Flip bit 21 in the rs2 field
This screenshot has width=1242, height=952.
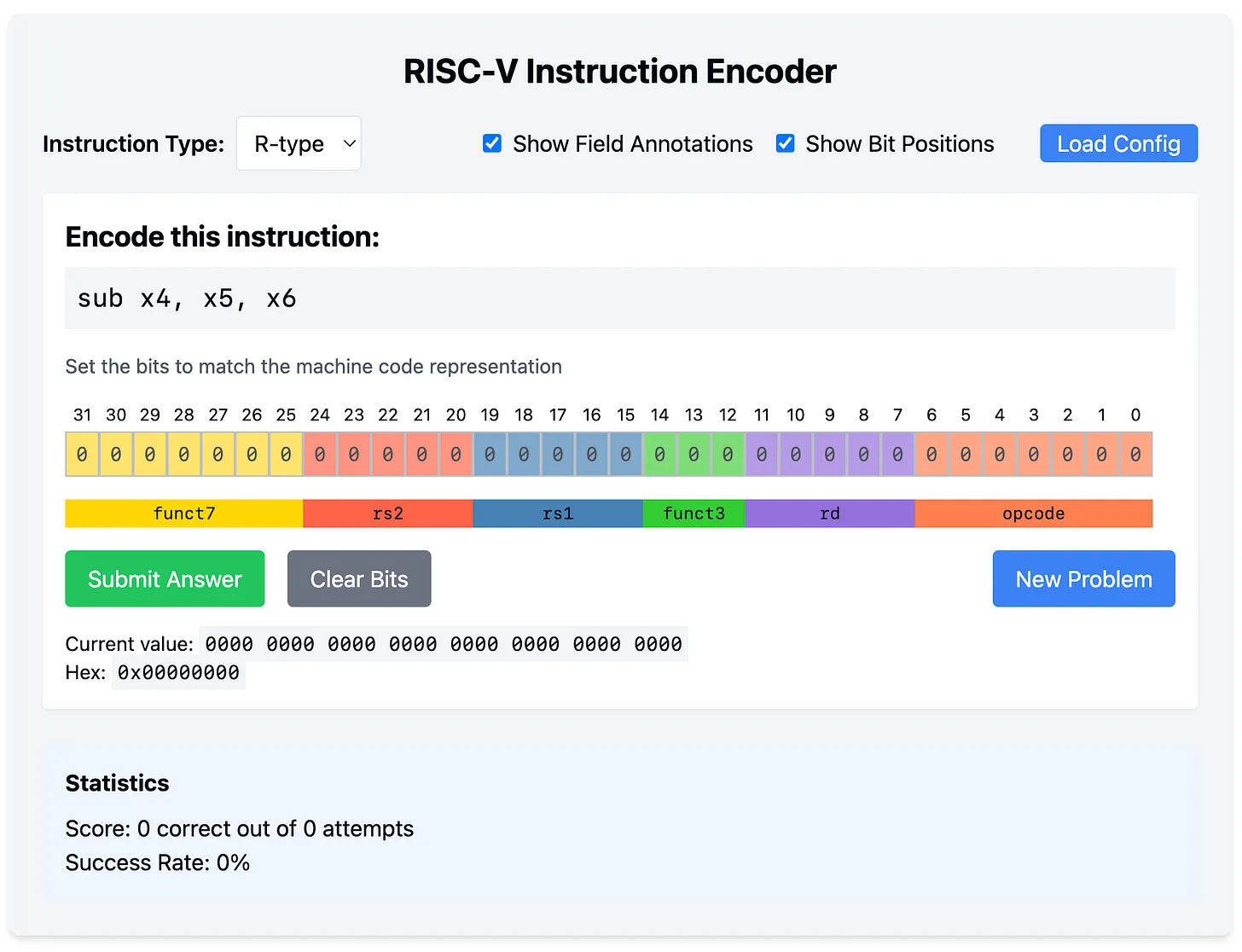click(421, 455)
